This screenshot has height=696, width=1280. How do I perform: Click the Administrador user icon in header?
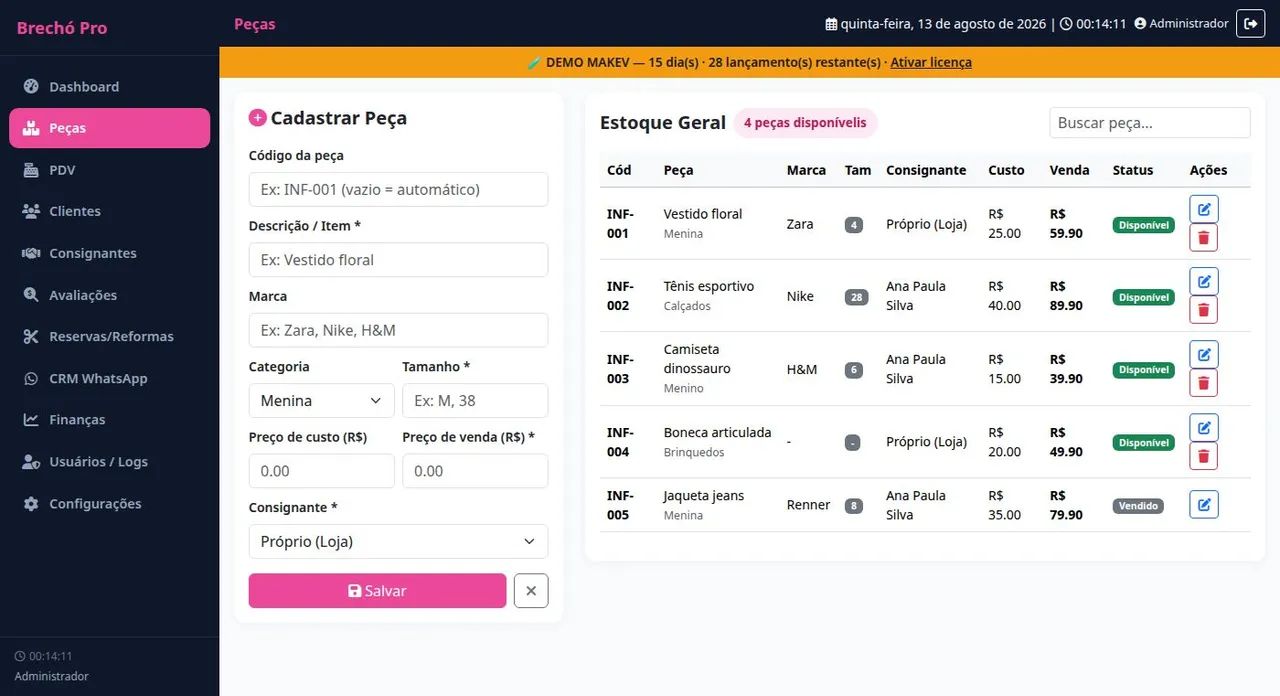1140,23
